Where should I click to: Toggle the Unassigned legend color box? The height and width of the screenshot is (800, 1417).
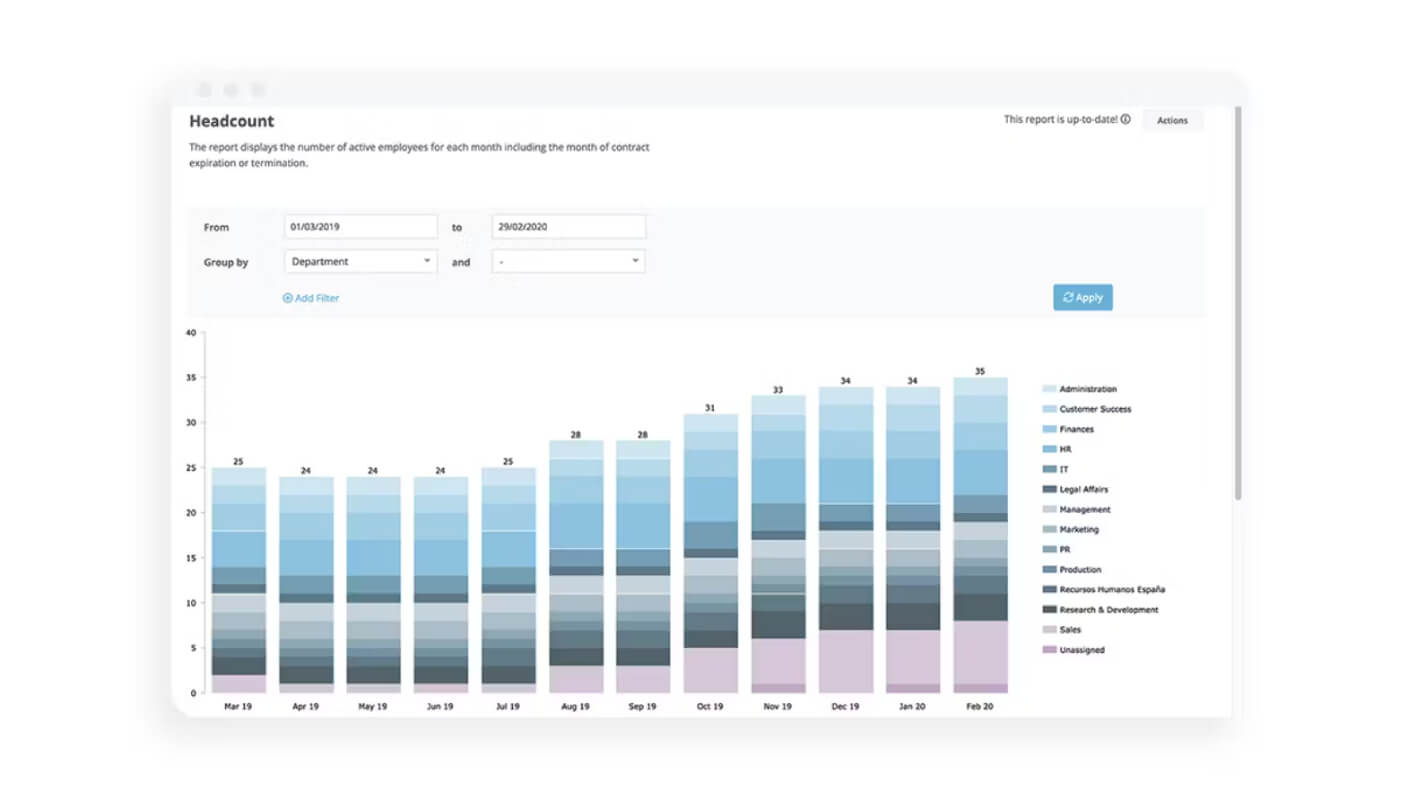tap(1049, 650)
